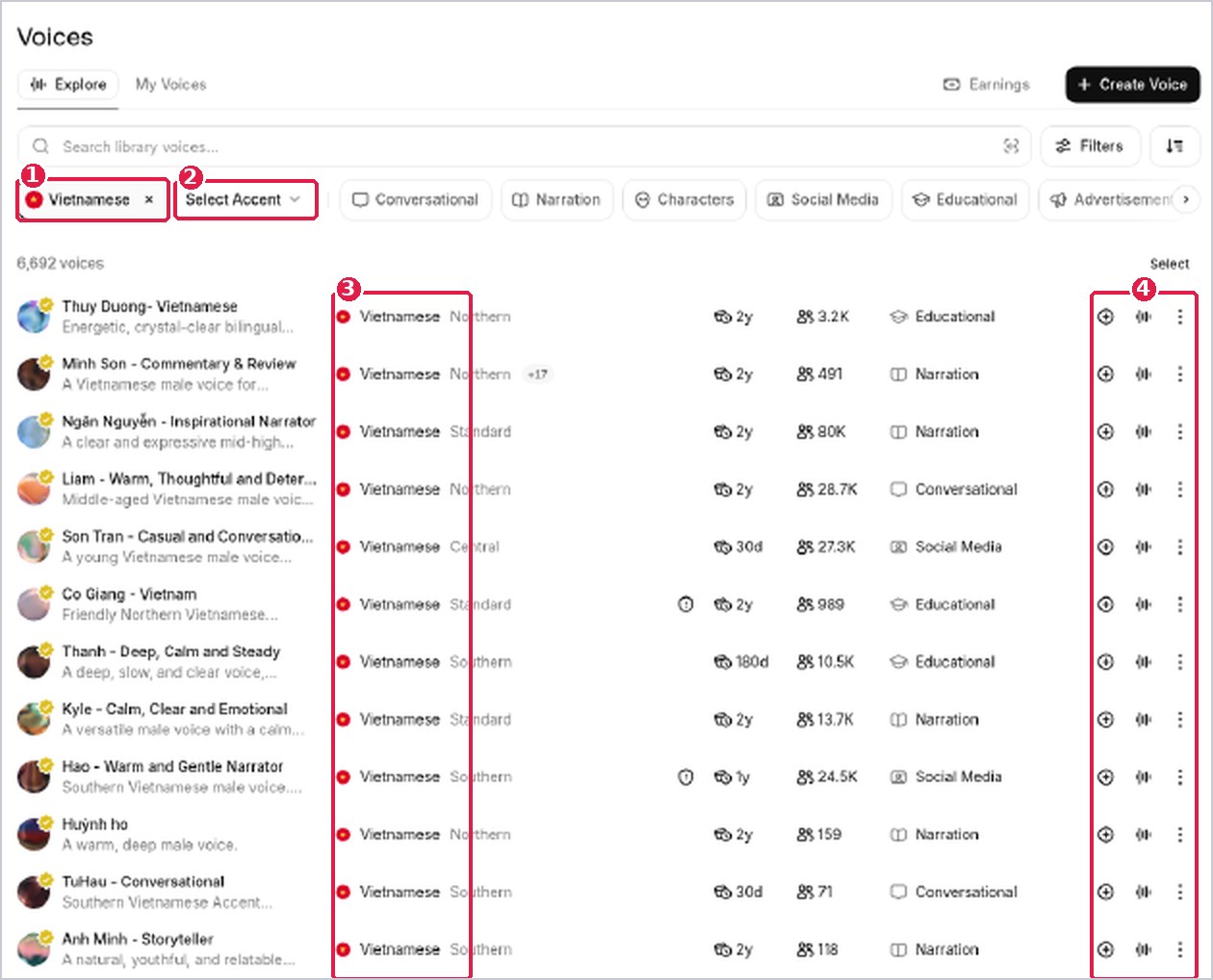Image resolution: width=1213 pixels, height=980 pixels.
Task: Click waveform icon in Hao's row
Action: point(1143,777)
